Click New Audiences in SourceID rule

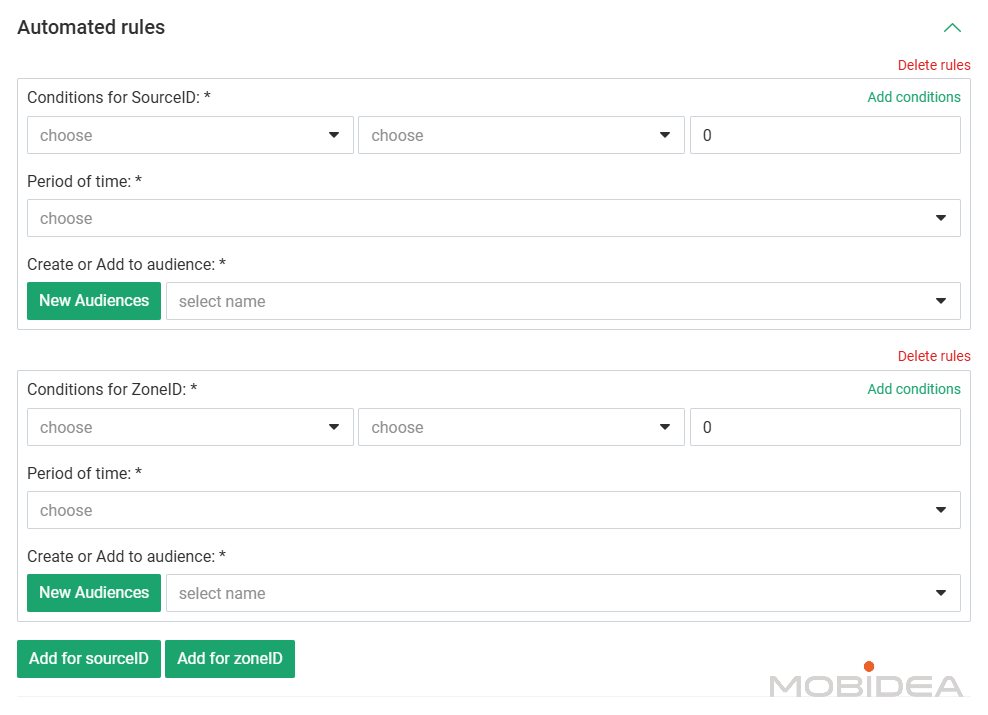94,301
